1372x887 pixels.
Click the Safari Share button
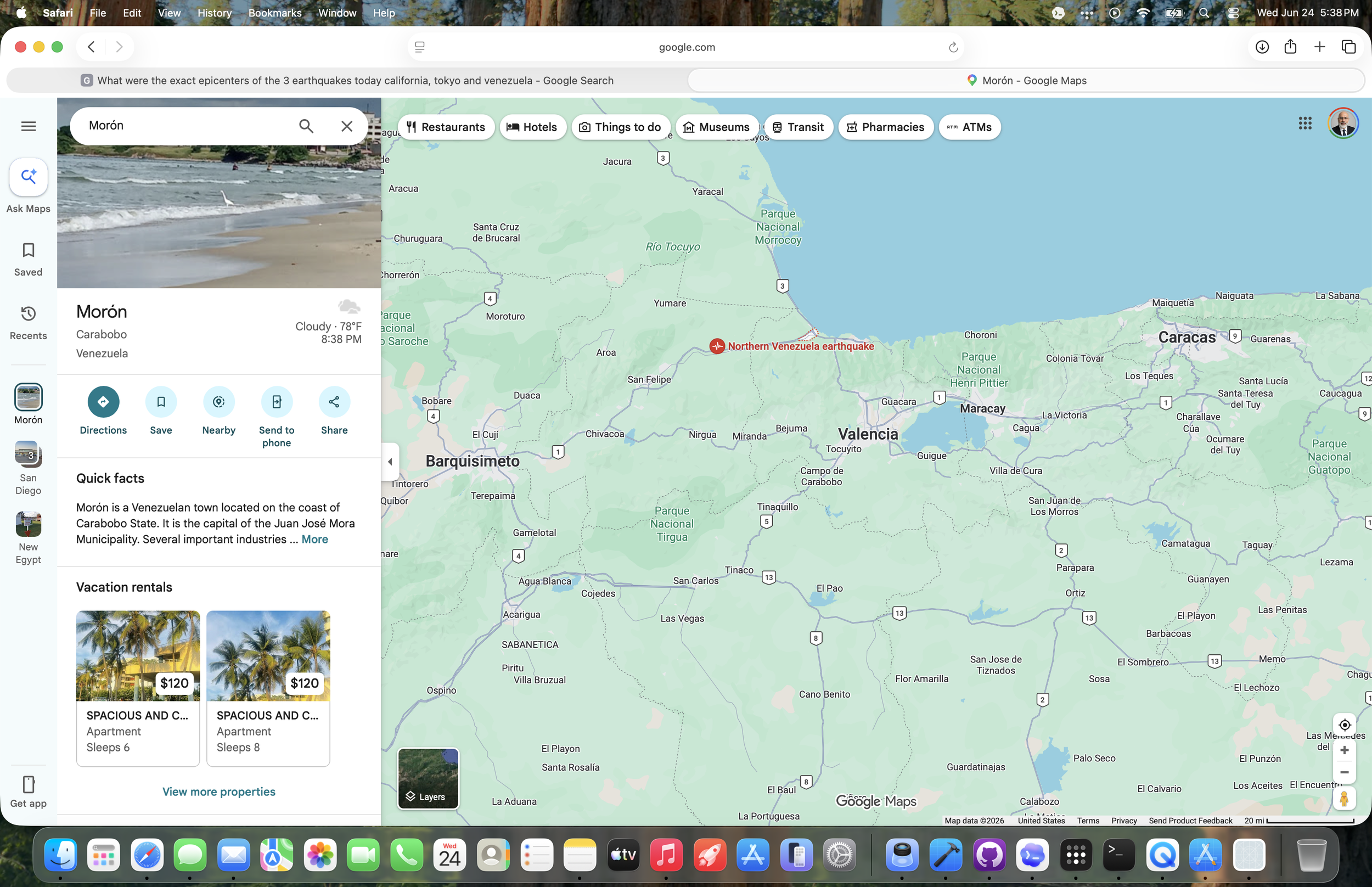1290,47
